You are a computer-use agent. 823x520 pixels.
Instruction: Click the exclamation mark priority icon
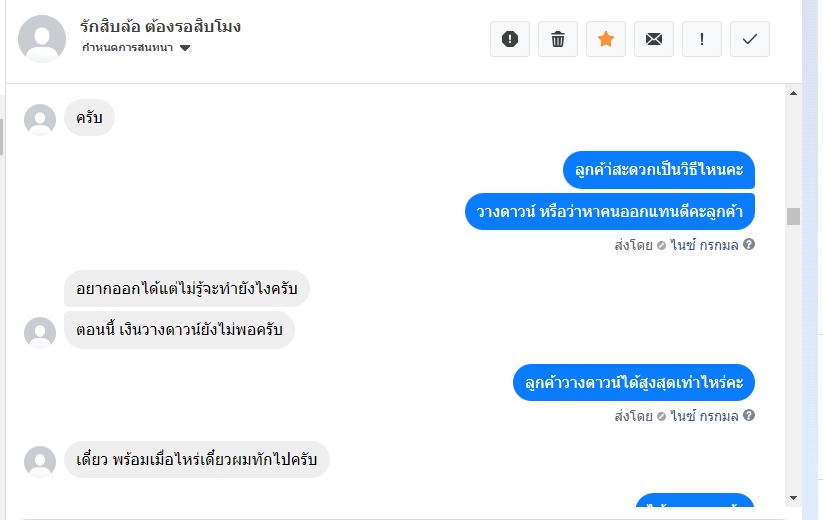point(702,39)
